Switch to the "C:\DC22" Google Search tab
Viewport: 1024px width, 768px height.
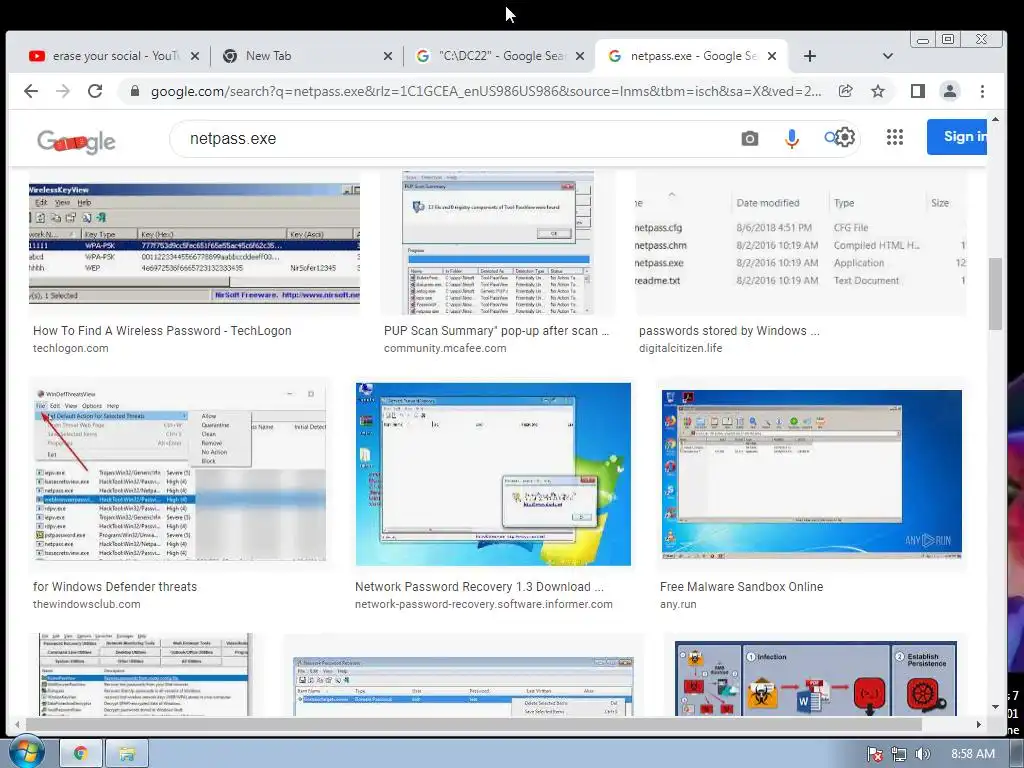pyautogui.click(x=500, y=56)
